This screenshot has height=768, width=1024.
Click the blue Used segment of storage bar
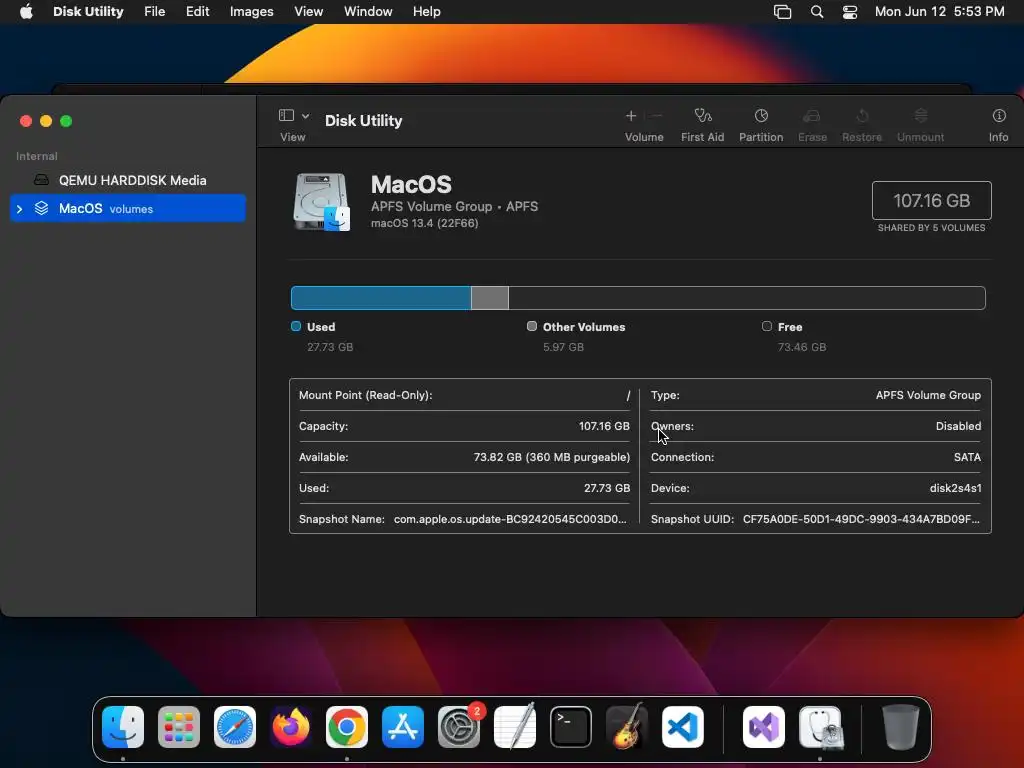381,298
